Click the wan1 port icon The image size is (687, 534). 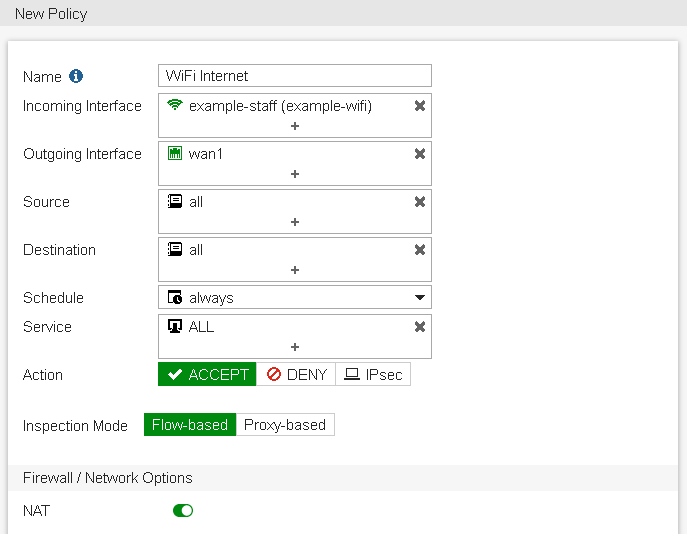pos(175,153)
